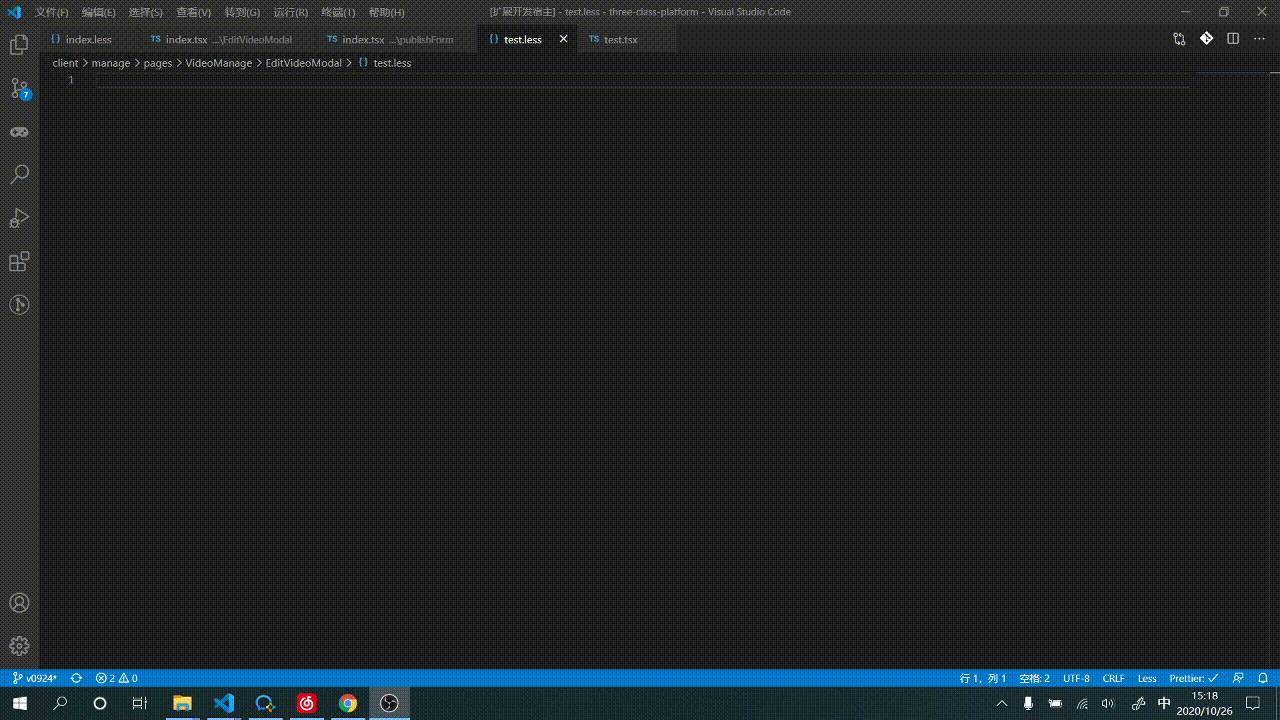Change line ending by clicking CRLF
This screenshot has height=720, width=1280.
(1113, 678)
